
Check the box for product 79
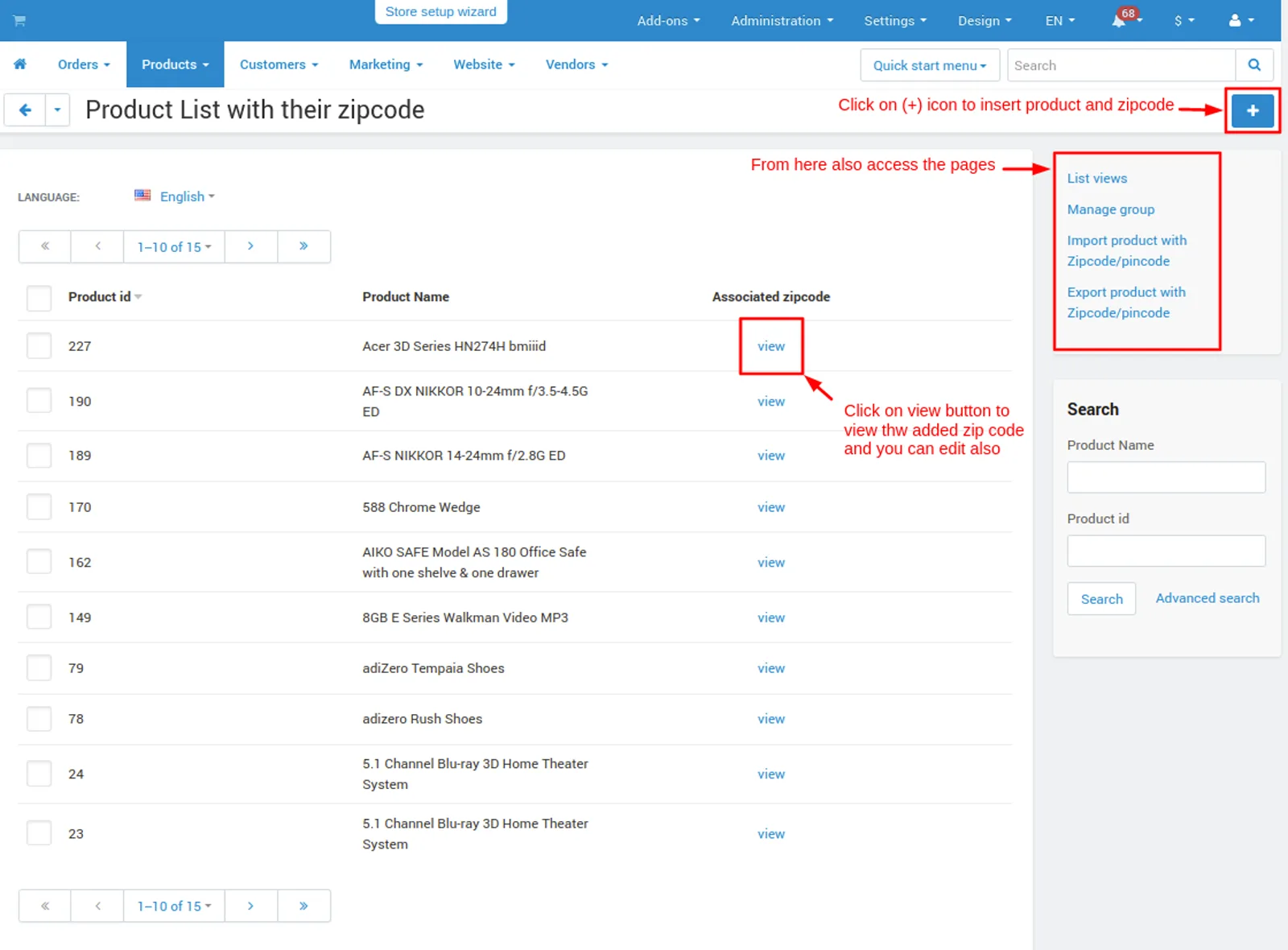coord(39,667)
